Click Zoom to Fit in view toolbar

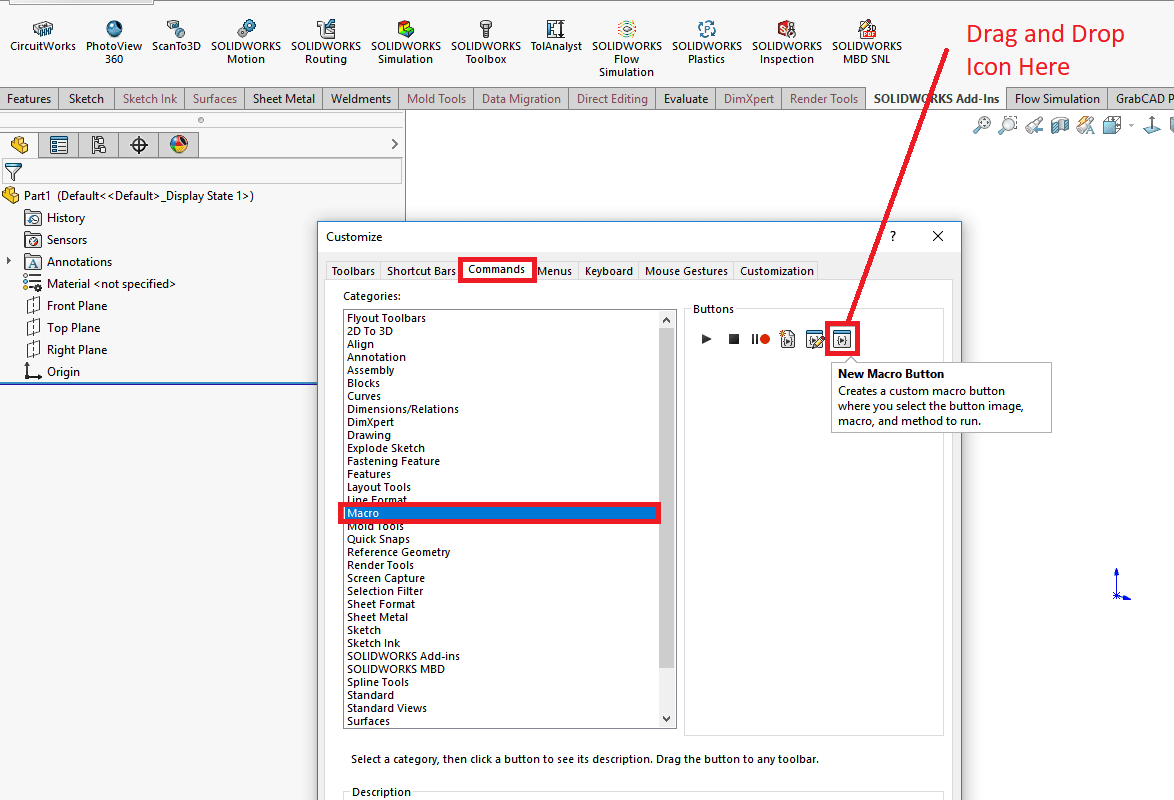coord(981,125)
